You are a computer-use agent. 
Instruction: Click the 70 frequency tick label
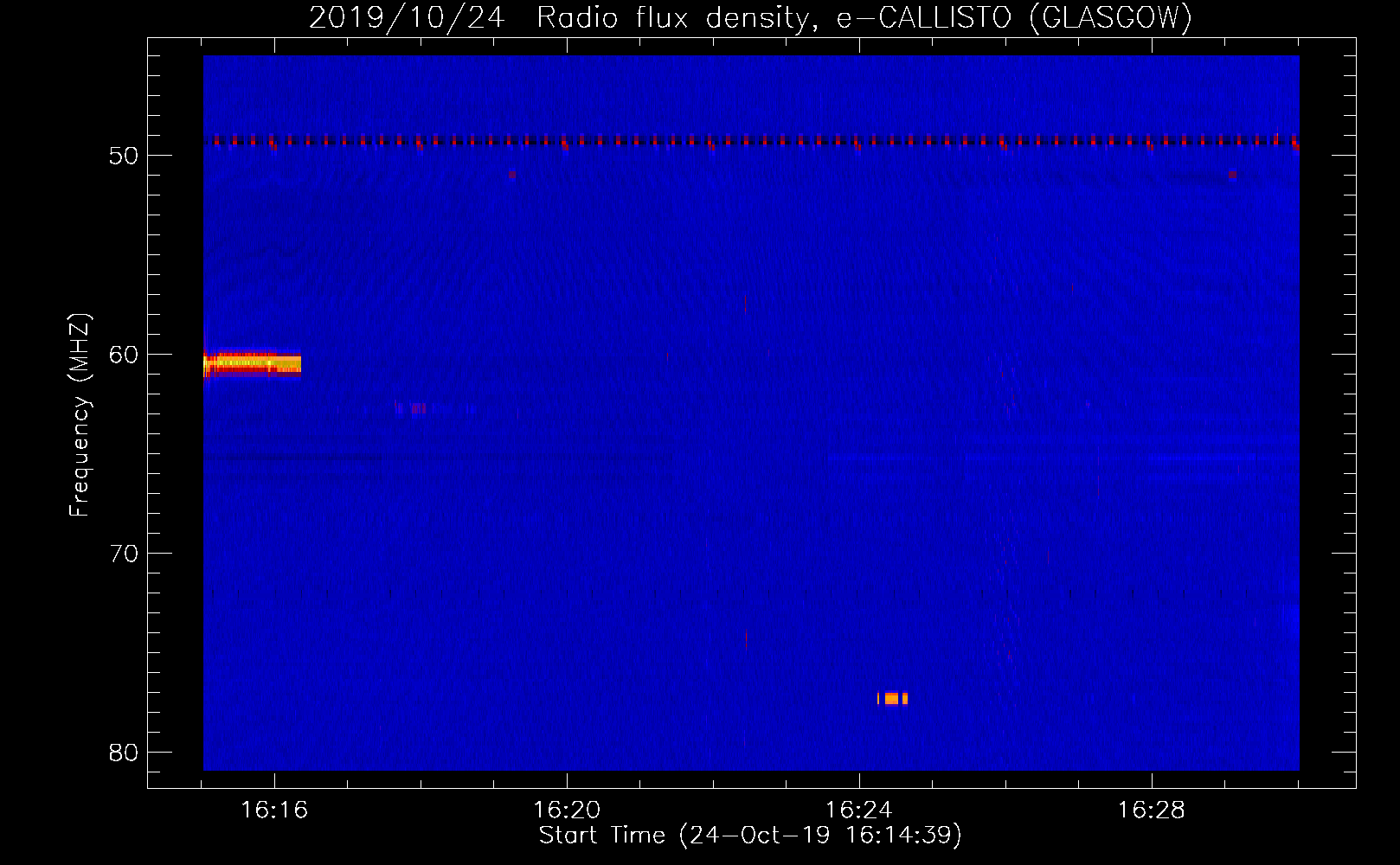click(124, 554)
